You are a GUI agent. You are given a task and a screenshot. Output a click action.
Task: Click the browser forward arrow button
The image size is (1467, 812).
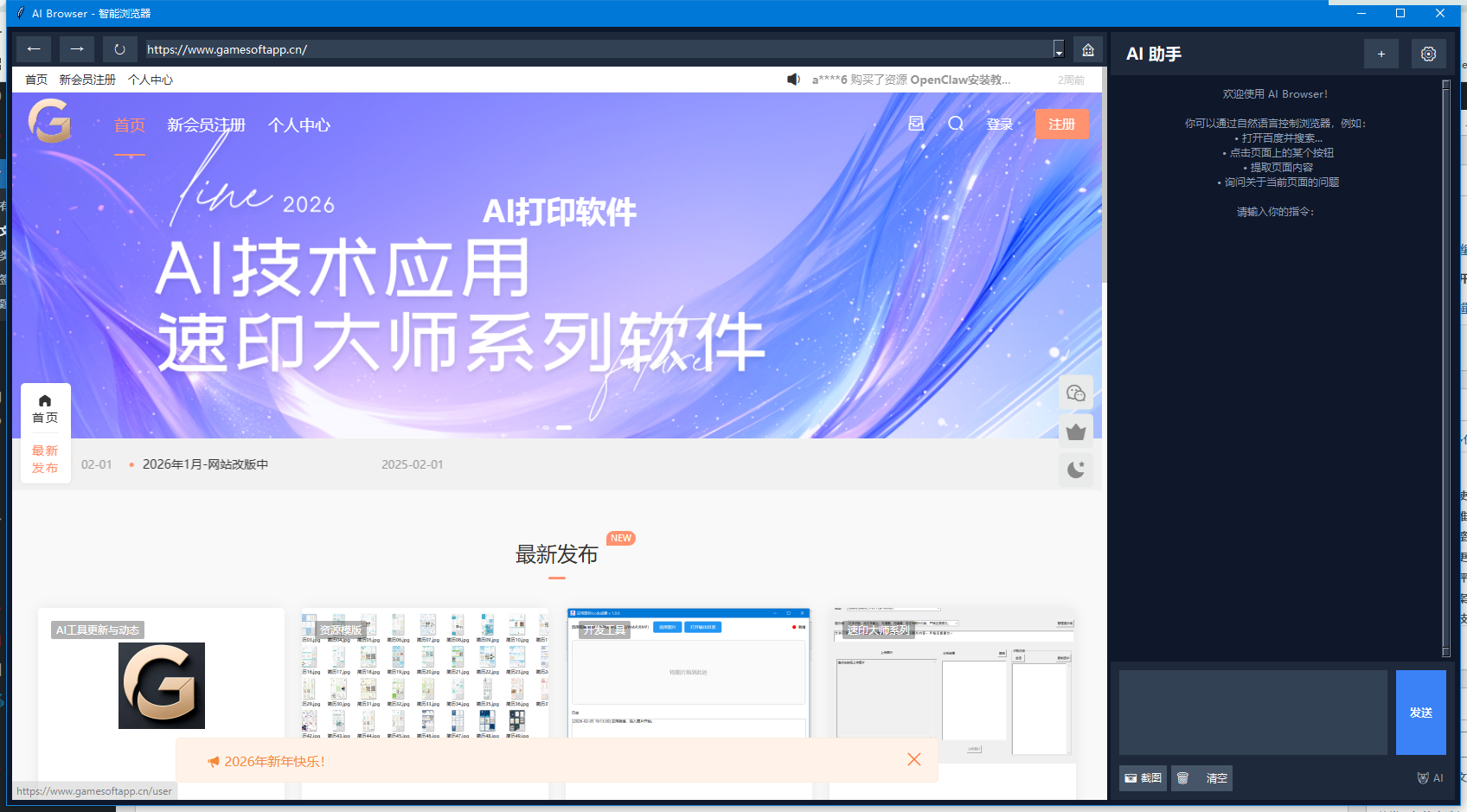click(77, 49)
